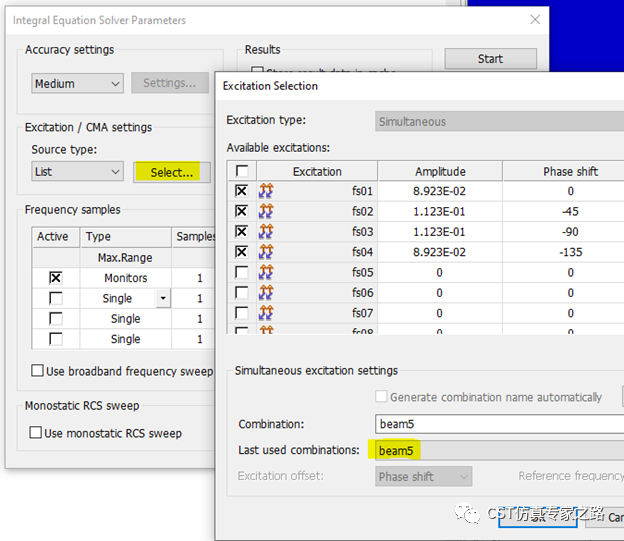The image size is (624, 541).
Task: Uncheck the fs03 excitation checkbox
Action: pos(241,232)
